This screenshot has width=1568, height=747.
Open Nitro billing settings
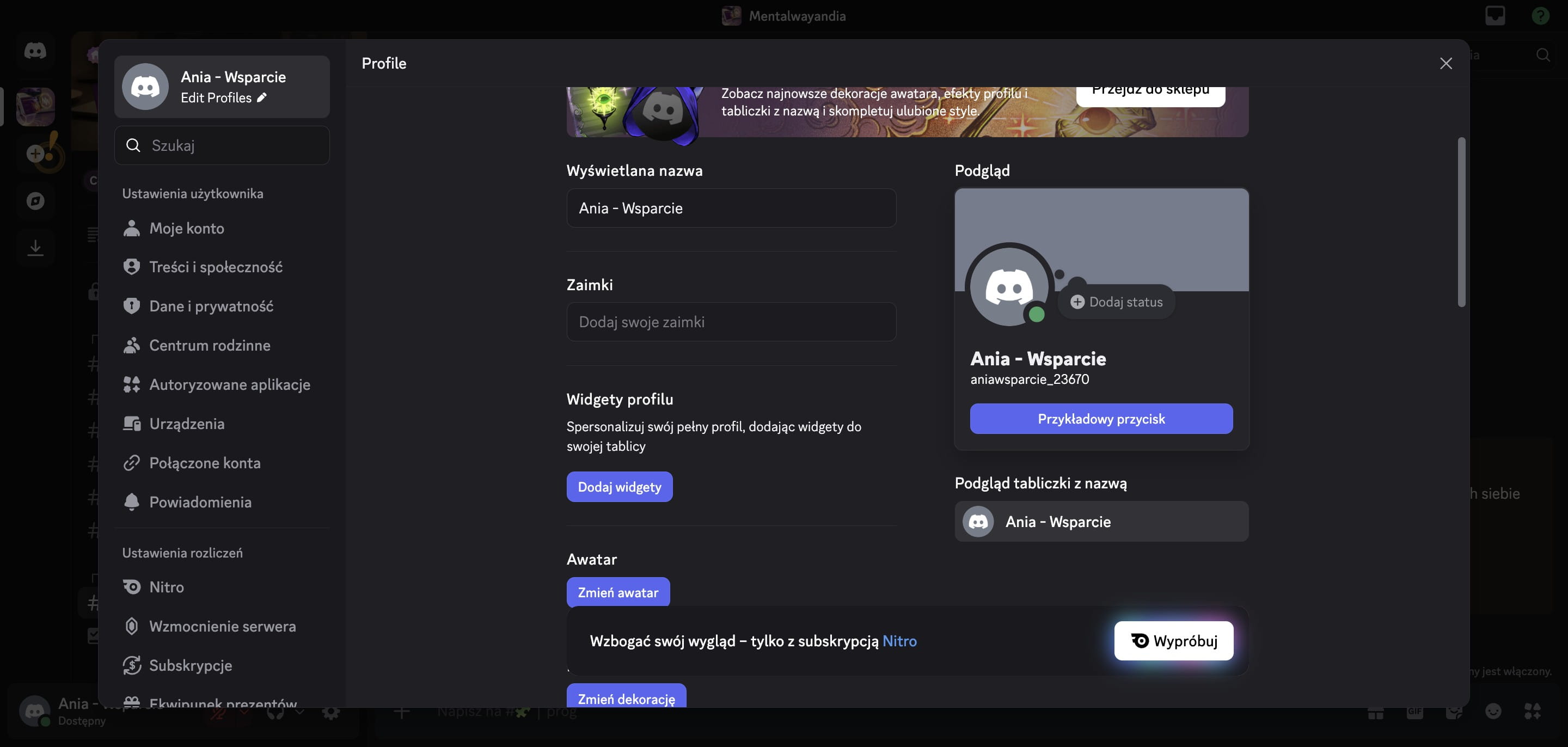[222, 587]
